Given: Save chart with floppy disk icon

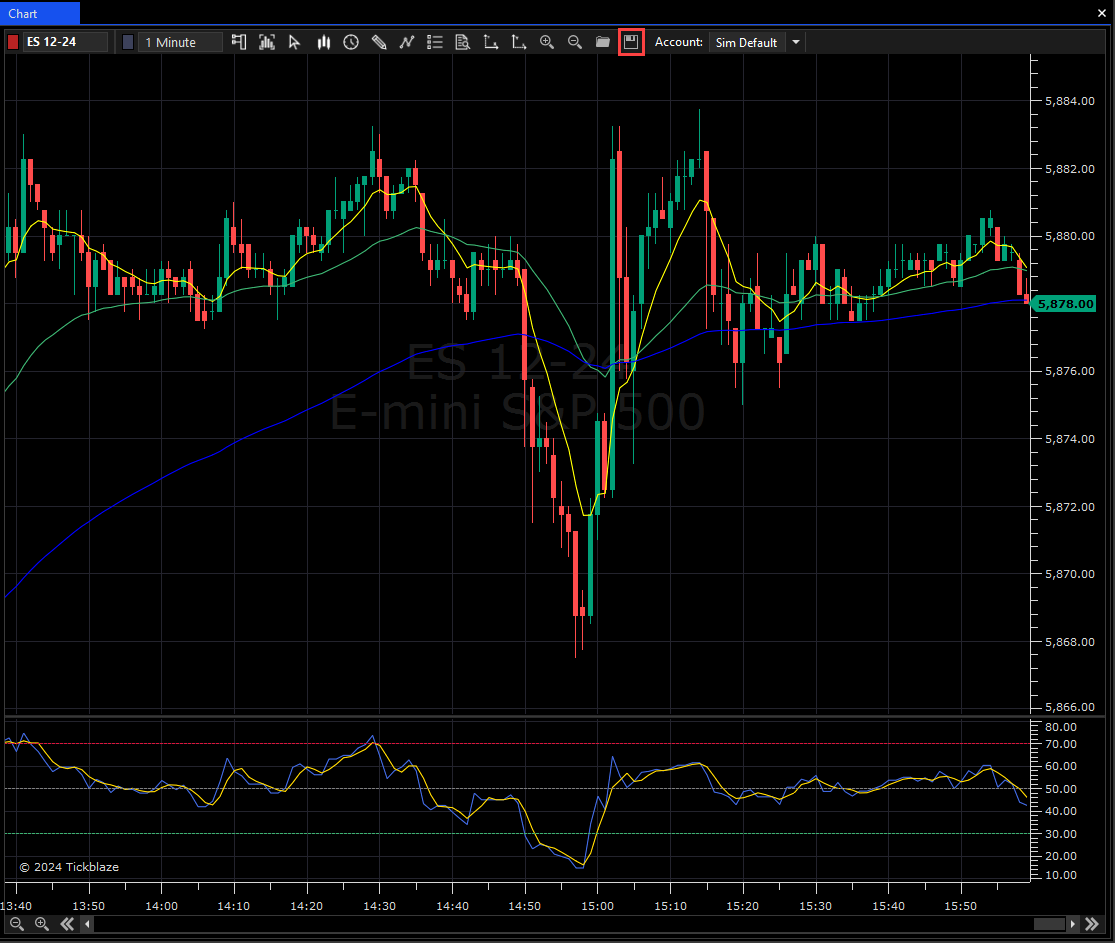Looking at the screenshot, I should pos(631,42).
